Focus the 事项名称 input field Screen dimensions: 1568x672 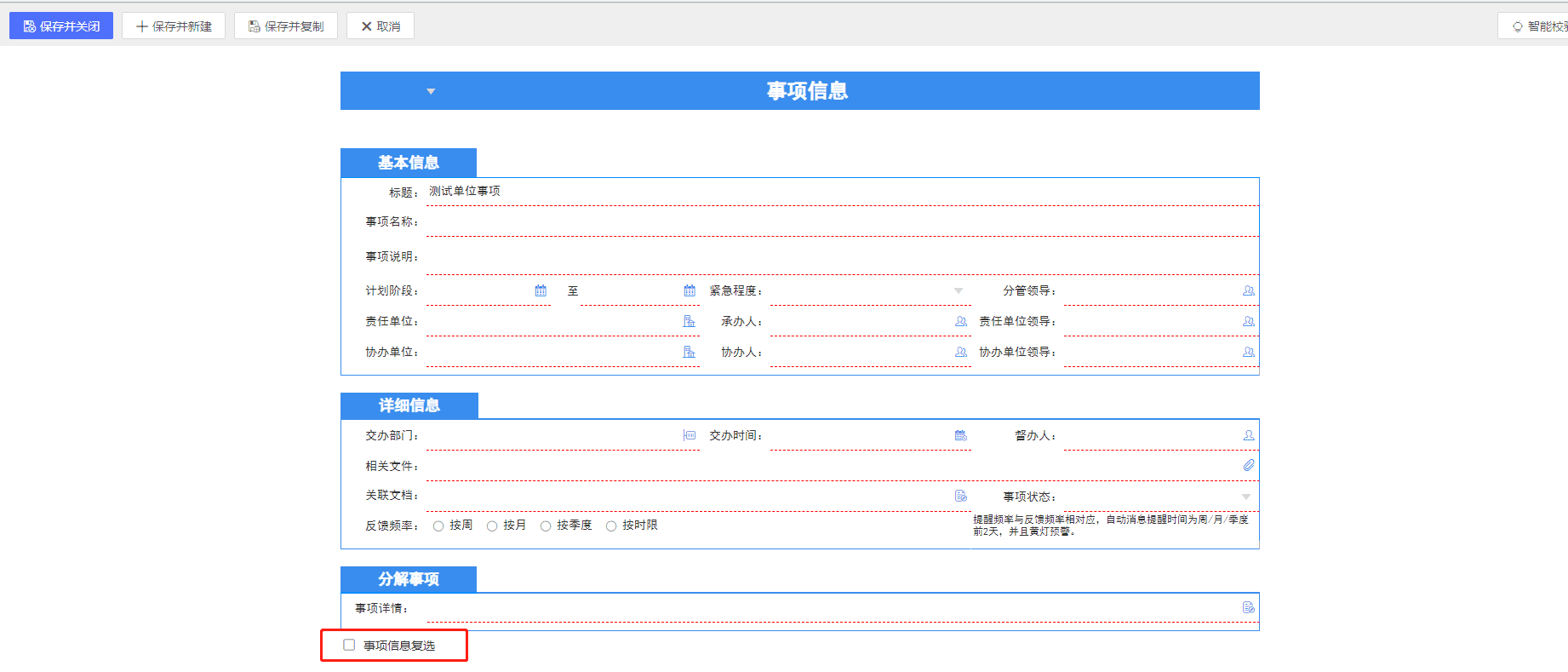point(842,222)
